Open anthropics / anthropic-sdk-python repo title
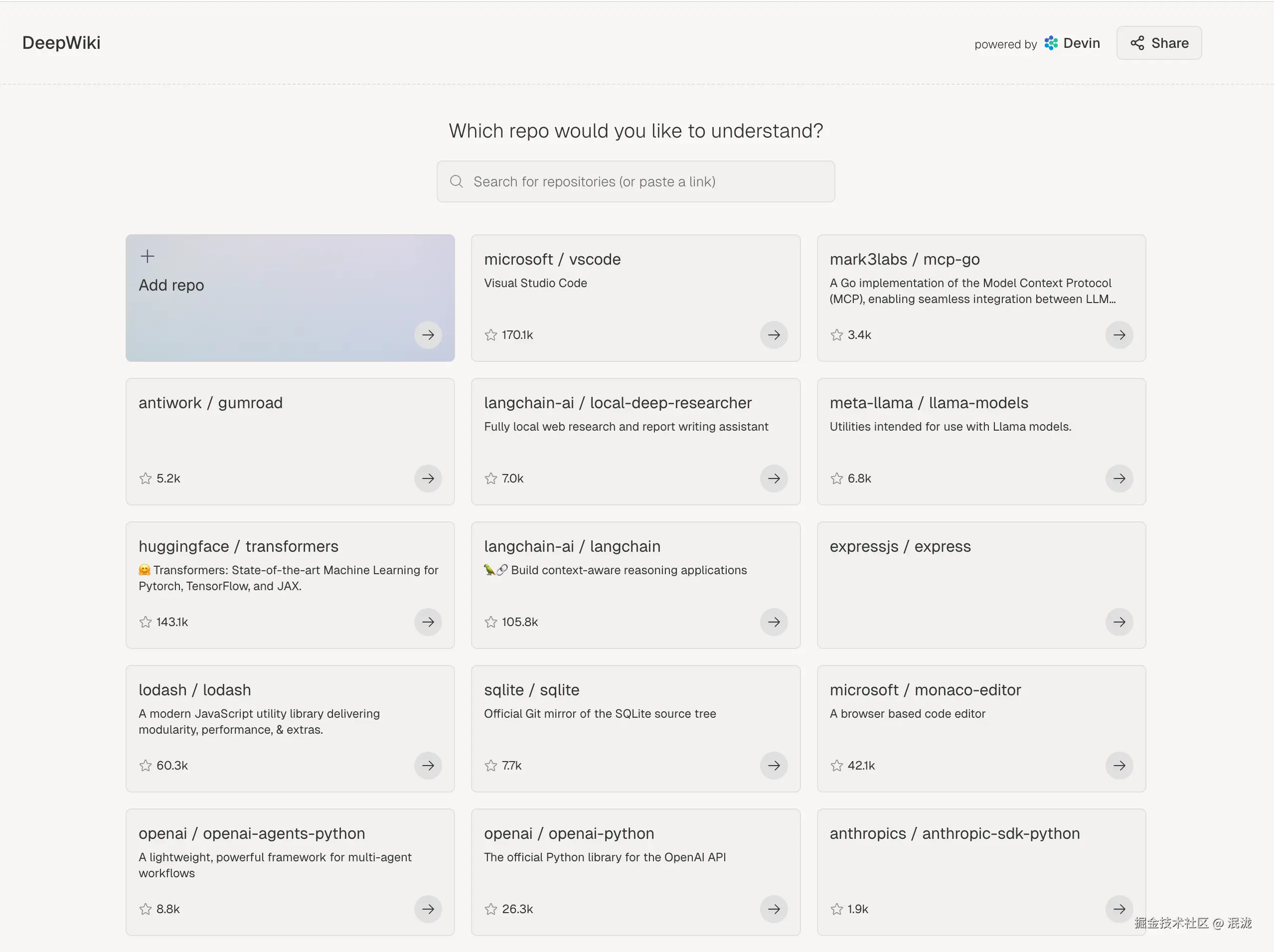This screenshot has width=1274, height=952. 955,833
